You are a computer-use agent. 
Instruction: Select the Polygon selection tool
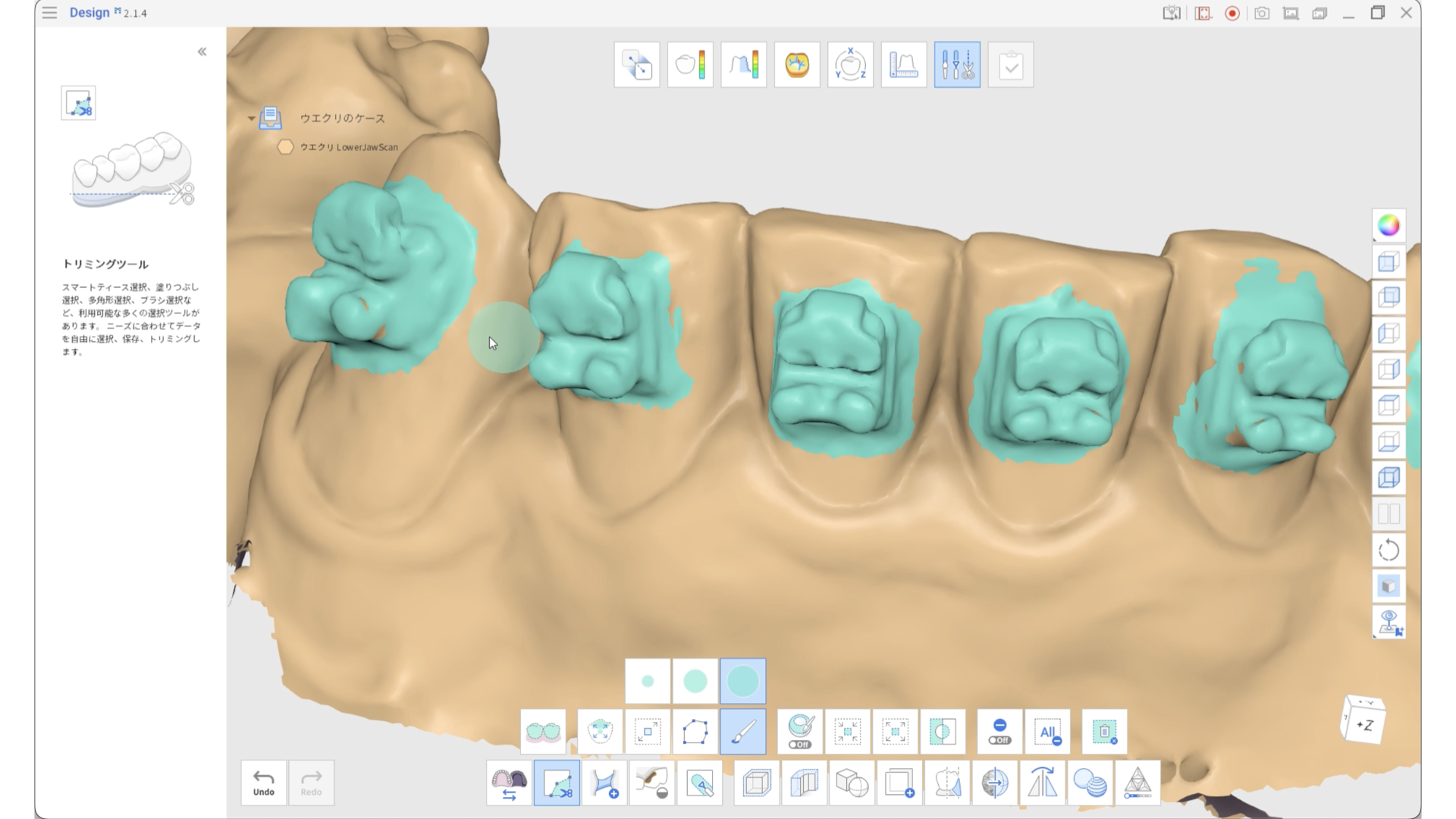coord(695,731)
